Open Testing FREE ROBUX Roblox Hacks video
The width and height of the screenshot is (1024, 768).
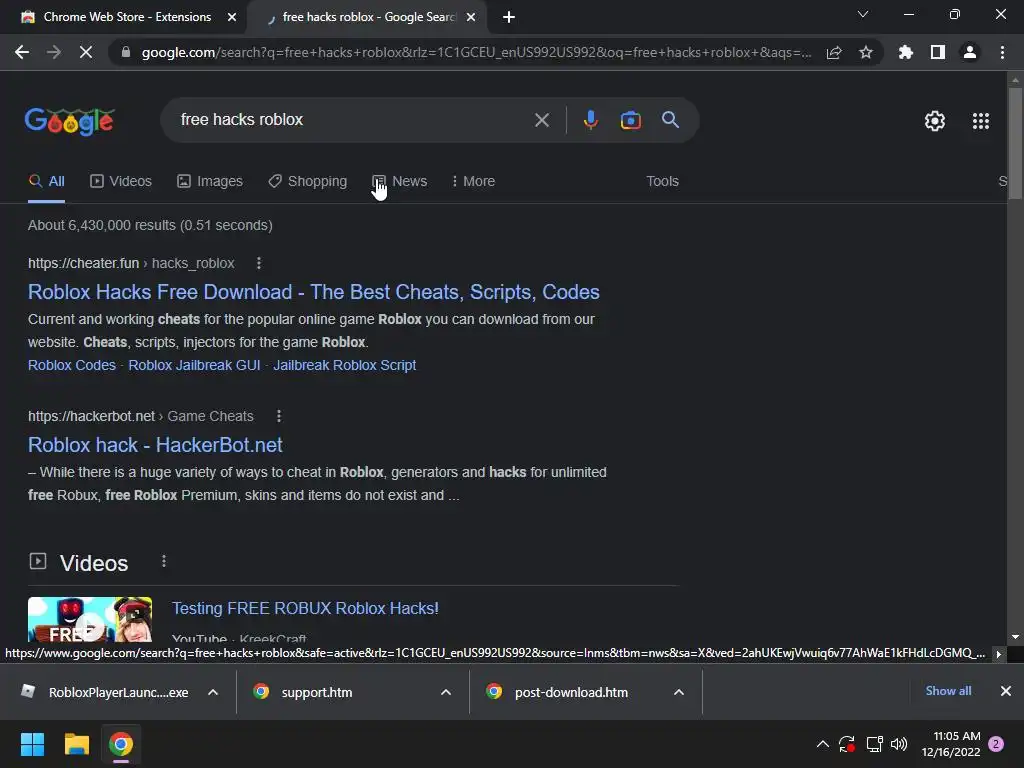point(305,608)
